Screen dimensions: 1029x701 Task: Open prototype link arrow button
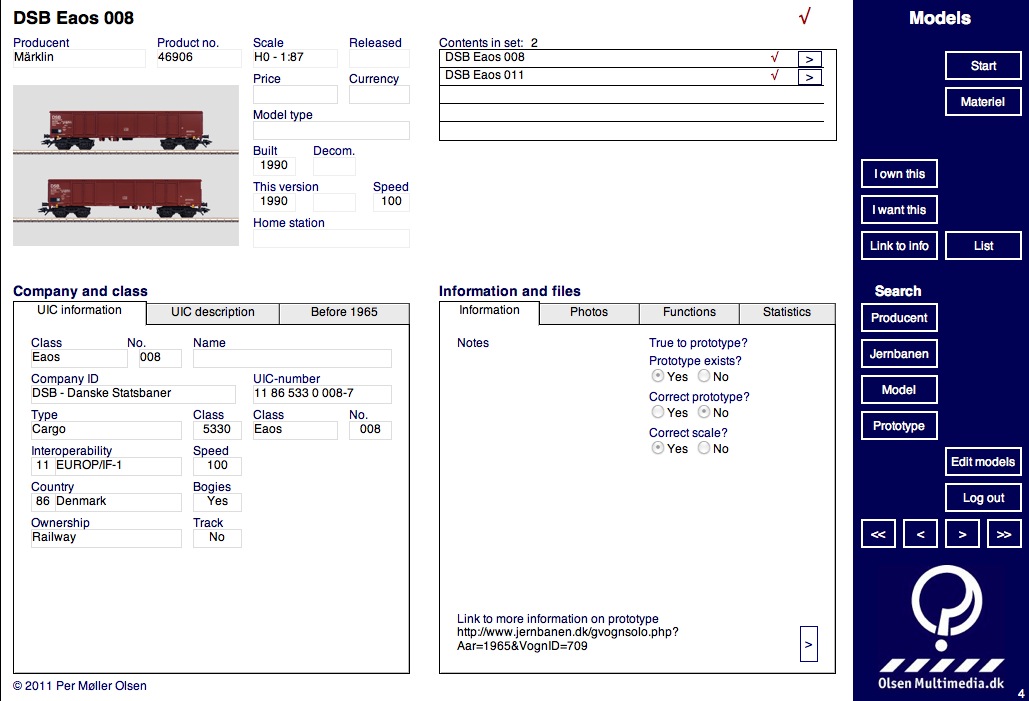pyautogui.click(x=808, y=644)
